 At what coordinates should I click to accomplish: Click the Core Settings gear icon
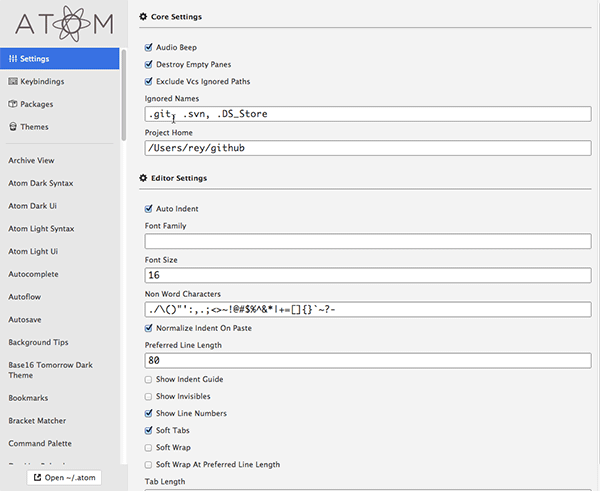coord(143,16)
